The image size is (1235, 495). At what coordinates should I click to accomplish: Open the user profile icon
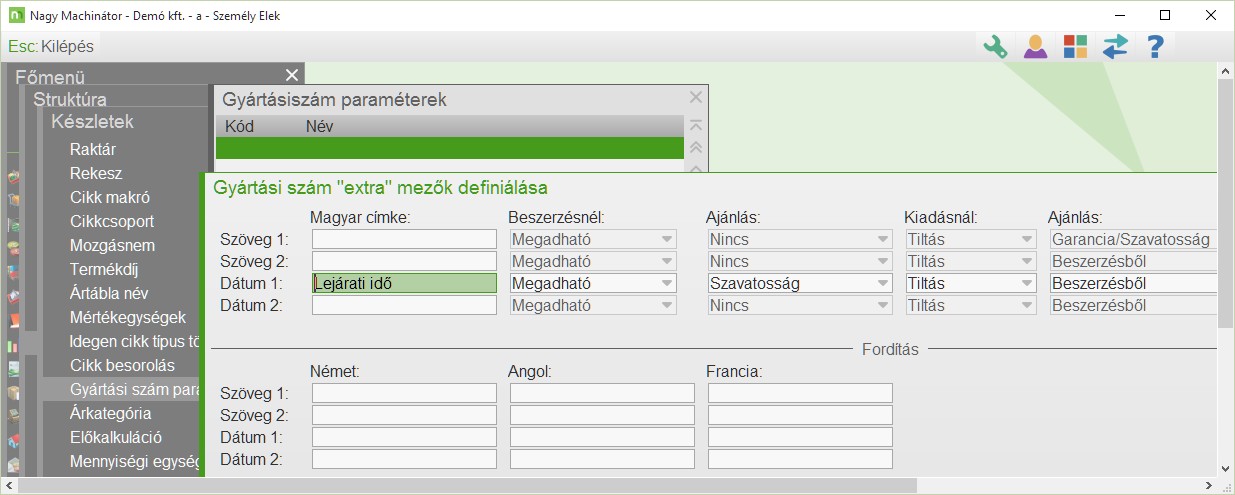pyautogui.click(x=1035, y=46)
